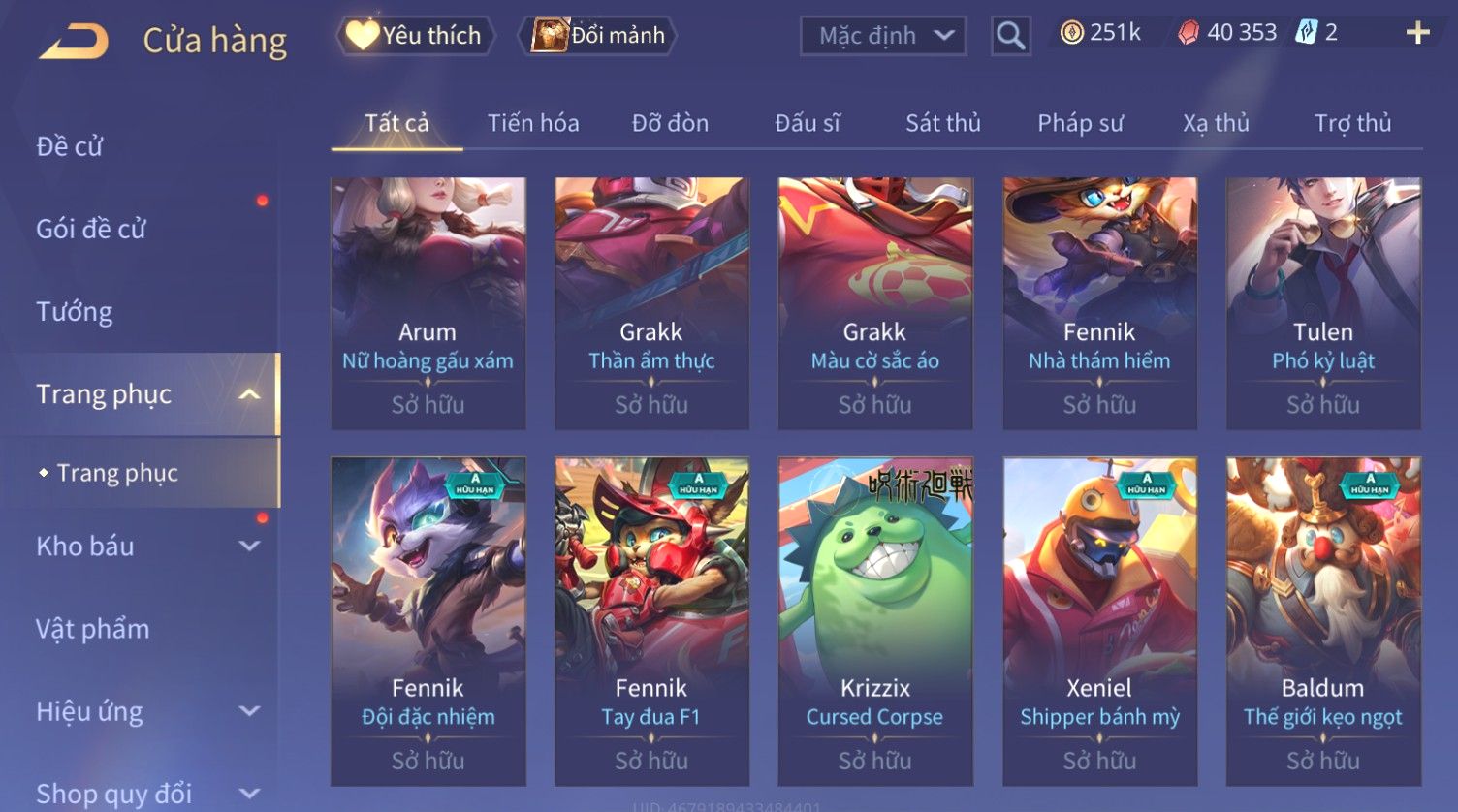Select the Krizzix Cursed Corpse skin card

click(874, 621)
